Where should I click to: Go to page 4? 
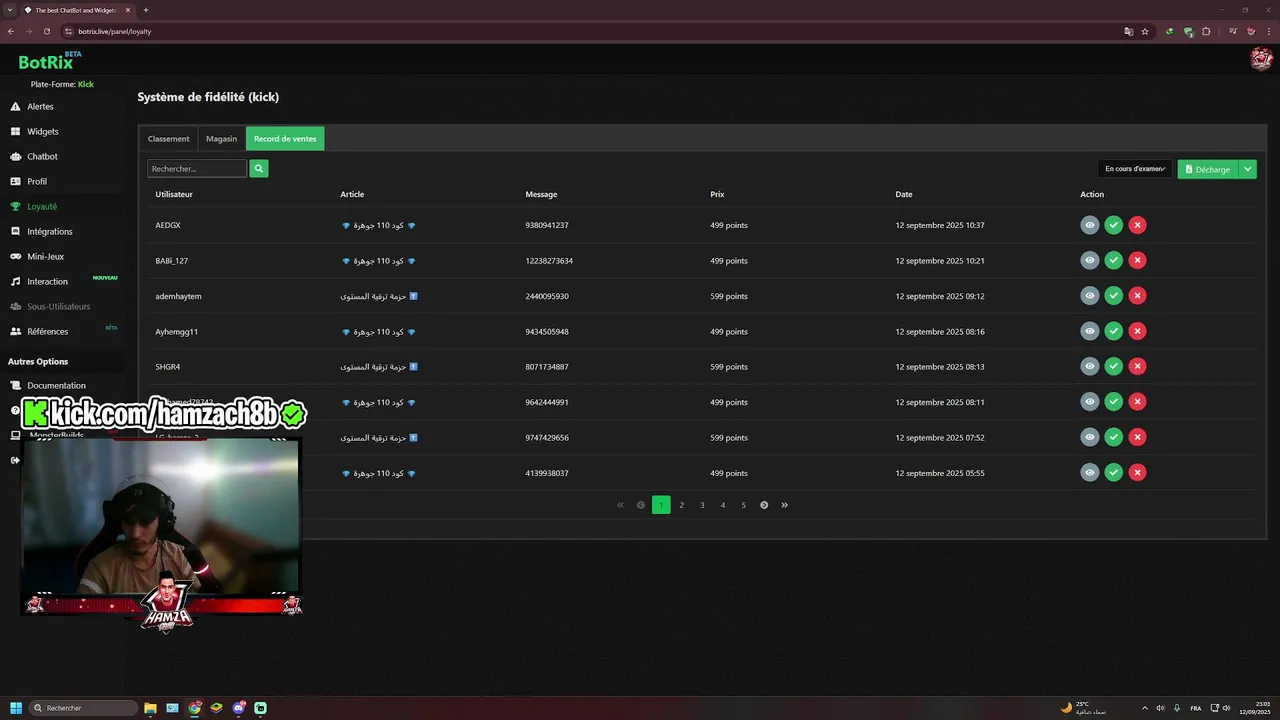coord(723,505)
